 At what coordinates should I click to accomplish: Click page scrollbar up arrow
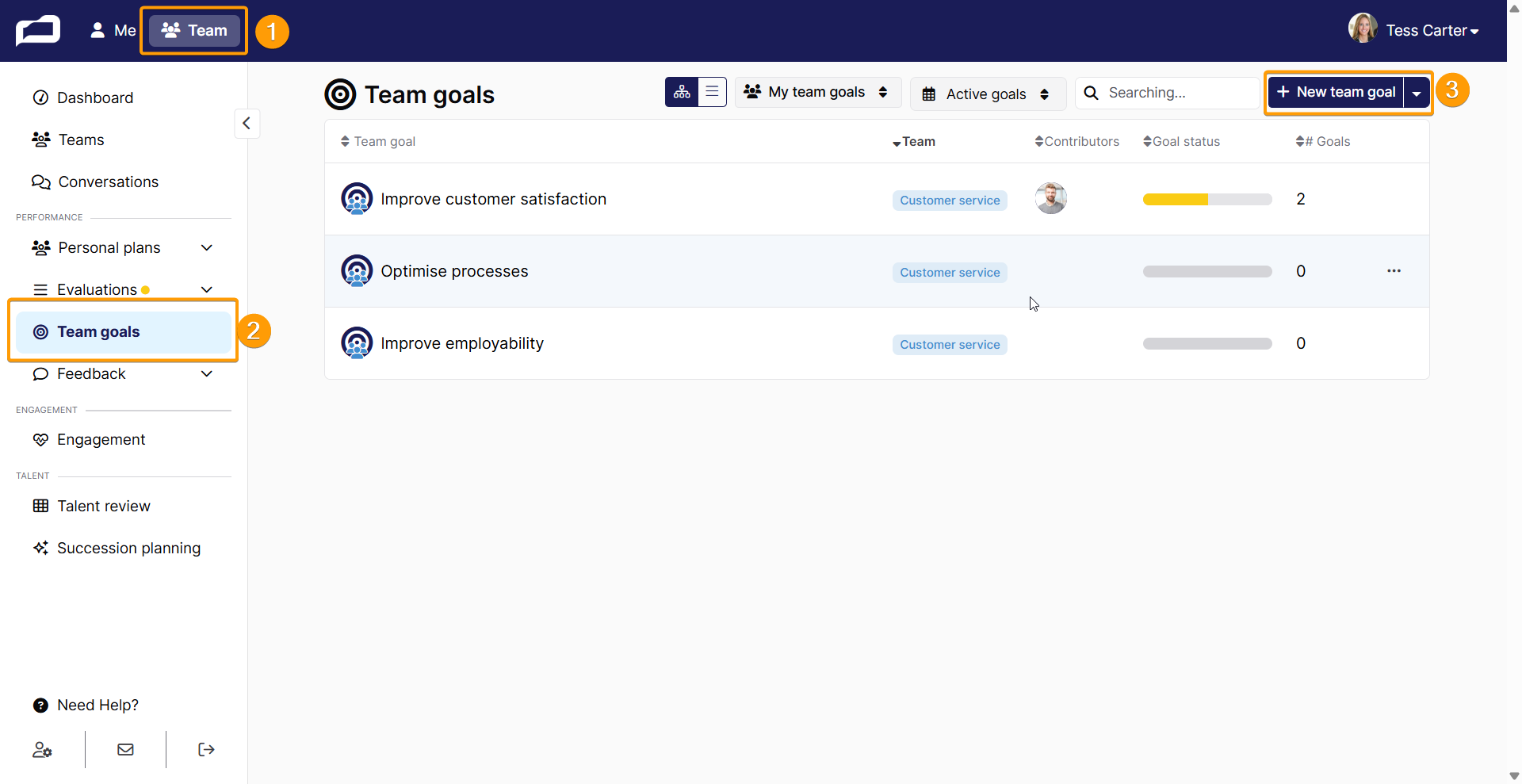point(1514,7)
